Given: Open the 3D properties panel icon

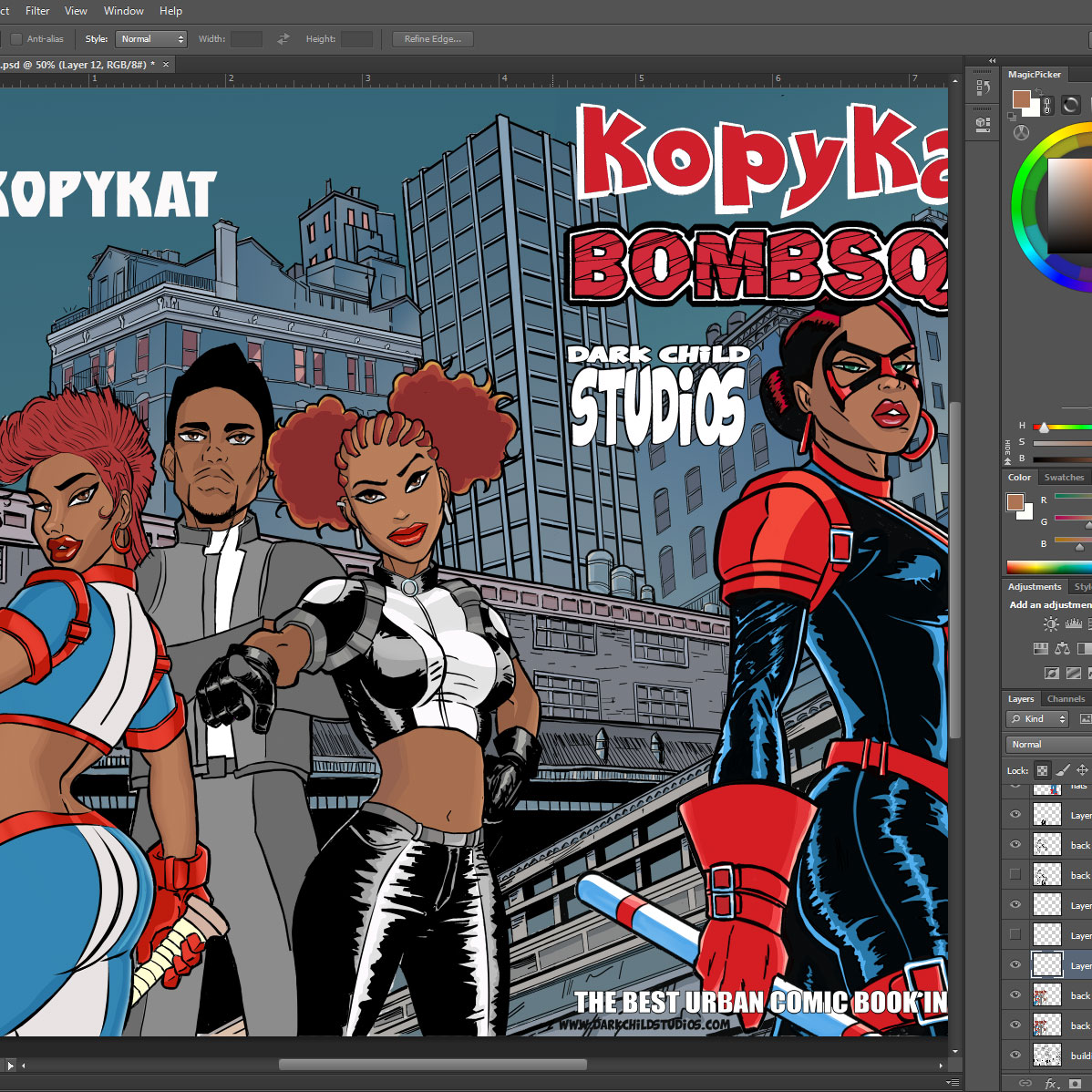Looking at the screenshot, I should coord(984,124).
